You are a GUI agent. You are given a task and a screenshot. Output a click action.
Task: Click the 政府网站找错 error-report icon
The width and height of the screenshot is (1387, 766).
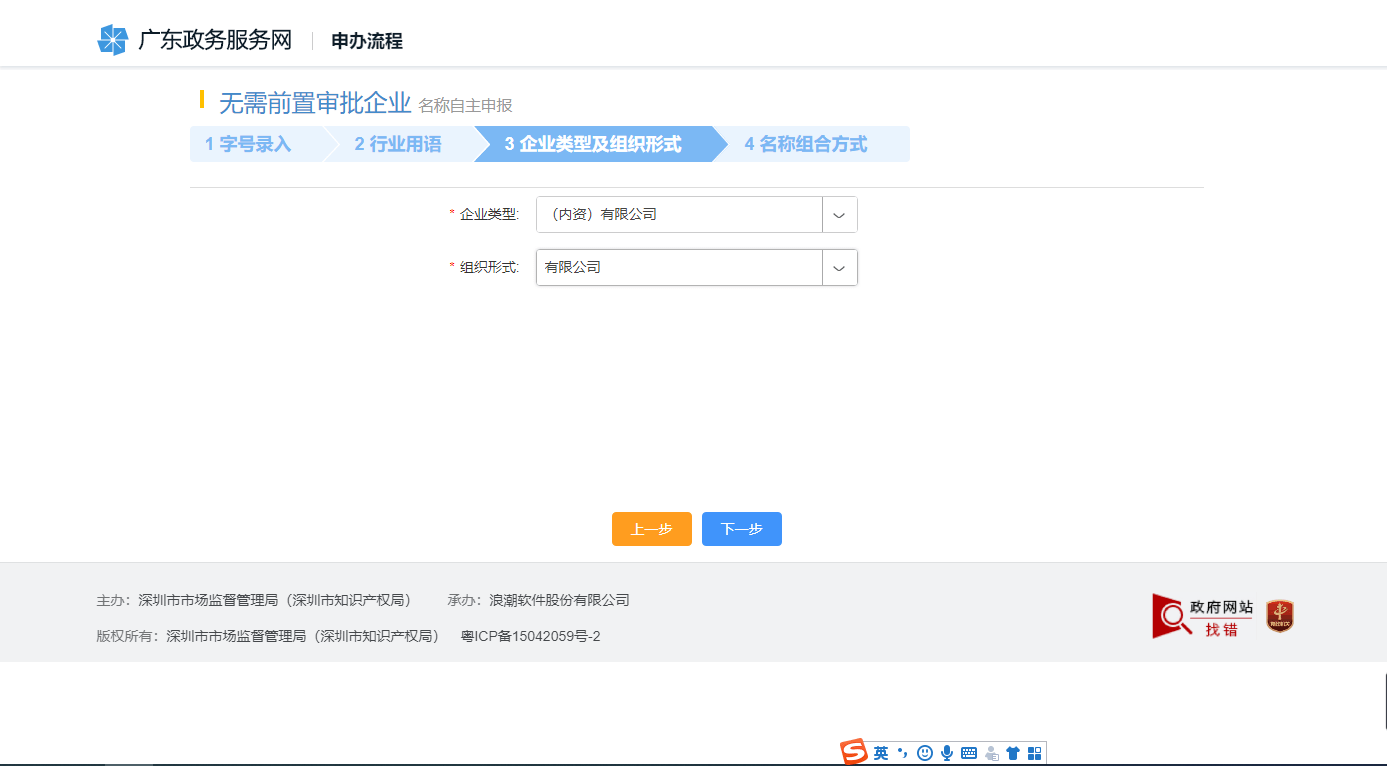tap(1201, 615)
